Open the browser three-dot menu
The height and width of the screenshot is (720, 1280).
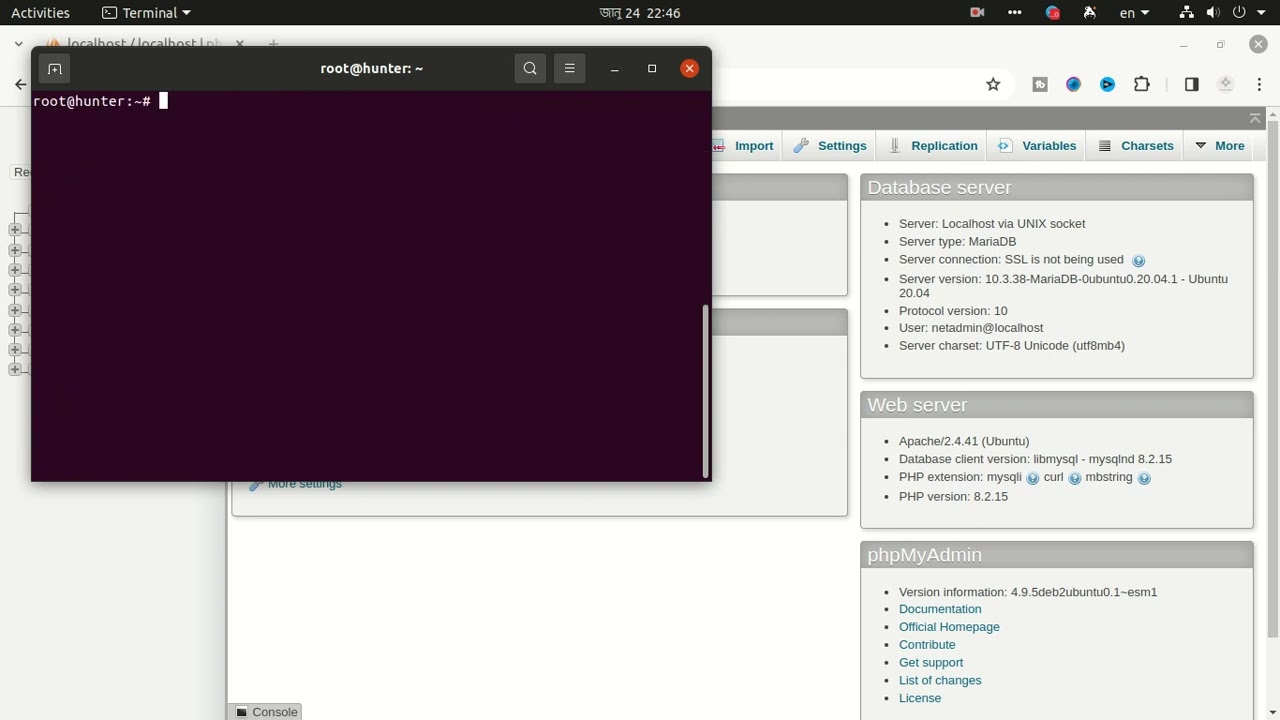coord(1260,85)
